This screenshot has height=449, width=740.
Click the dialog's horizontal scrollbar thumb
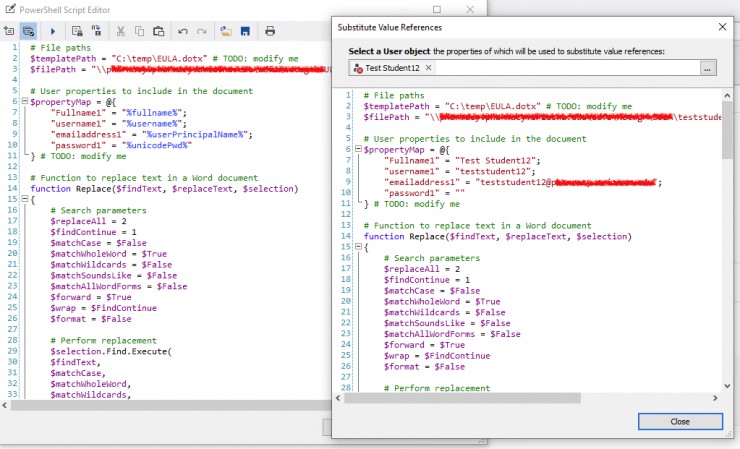pos(462,398)
